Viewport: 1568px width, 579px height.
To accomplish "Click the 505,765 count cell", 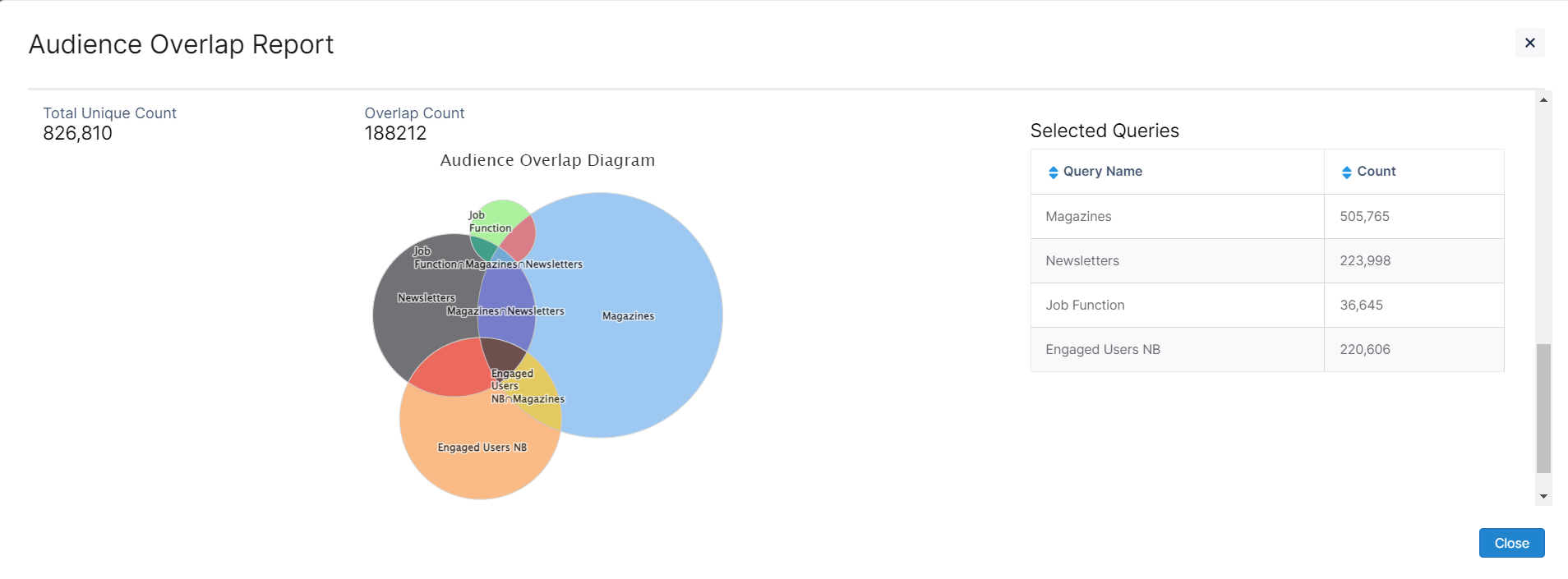I will (x=1364, y=217).
